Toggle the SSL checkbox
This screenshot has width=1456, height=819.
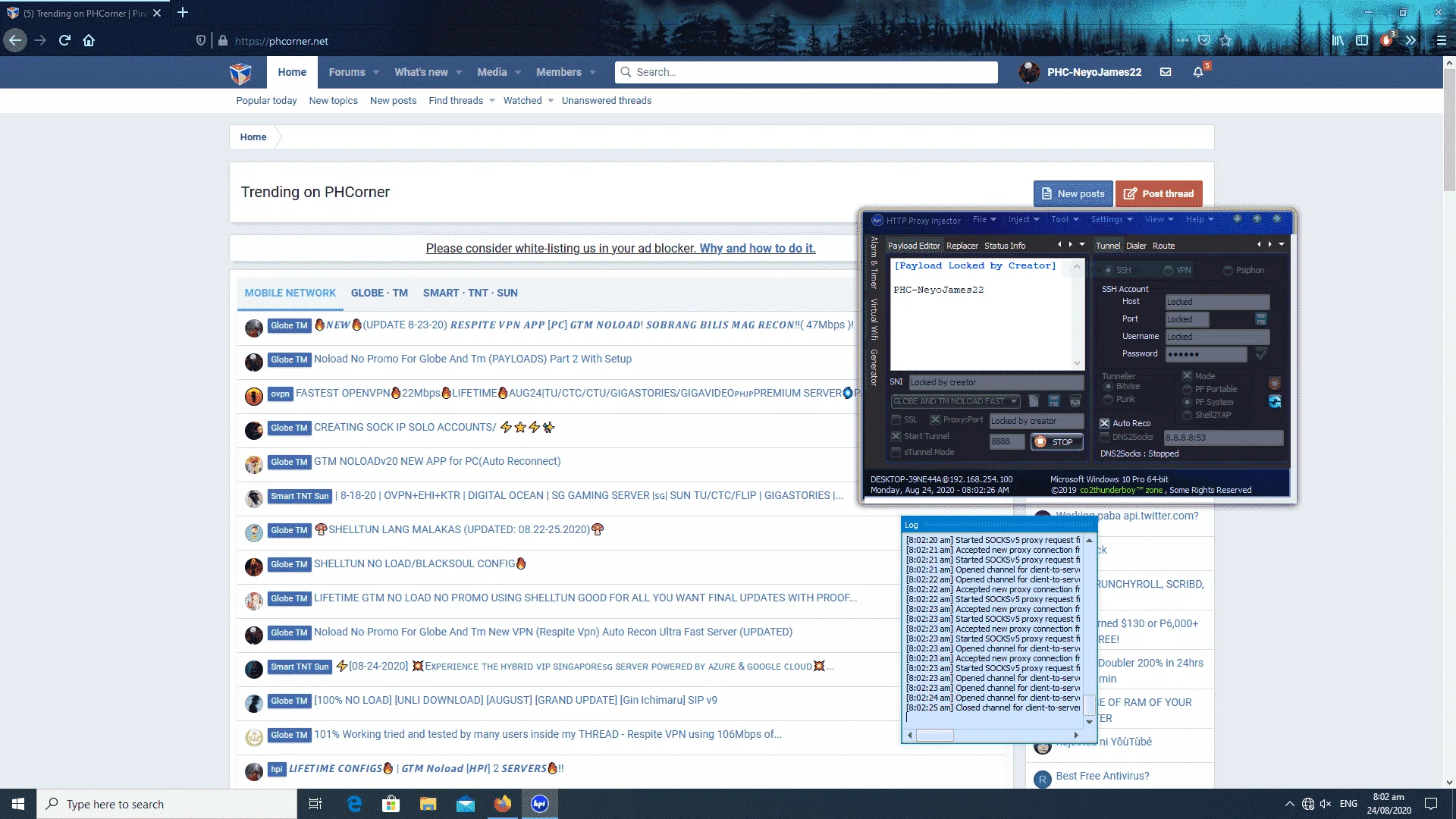(x=896, y=420)
